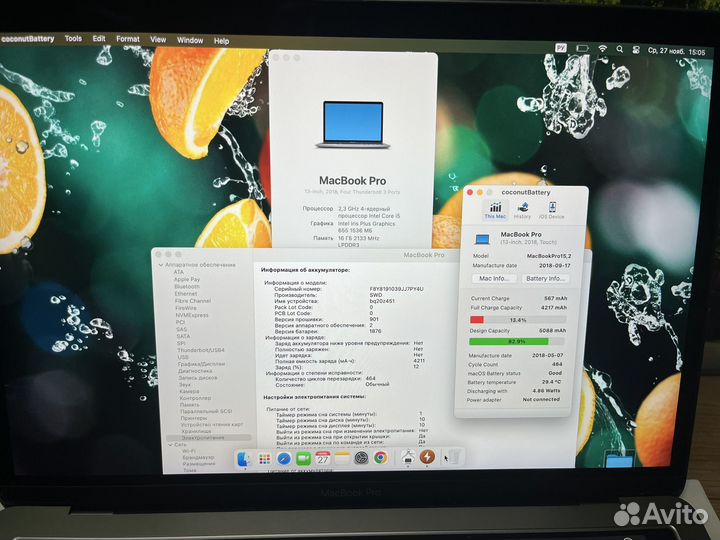This screenshot has height=540, width=720.
Task: Open Control Center in the menu bar
Action: 636,50
